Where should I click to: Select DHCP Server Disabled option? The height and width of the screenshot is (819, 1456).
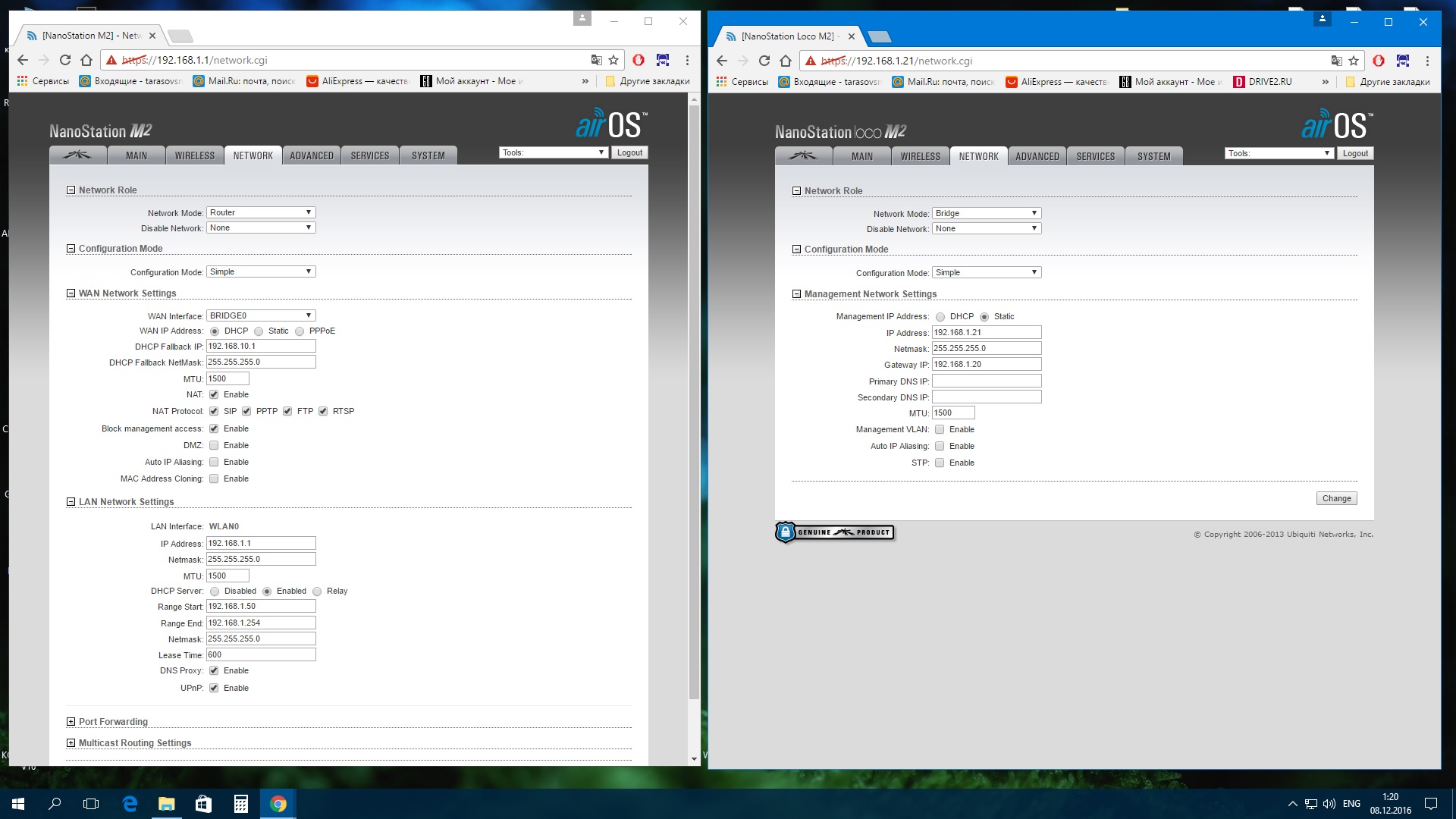tap(215, 591)
